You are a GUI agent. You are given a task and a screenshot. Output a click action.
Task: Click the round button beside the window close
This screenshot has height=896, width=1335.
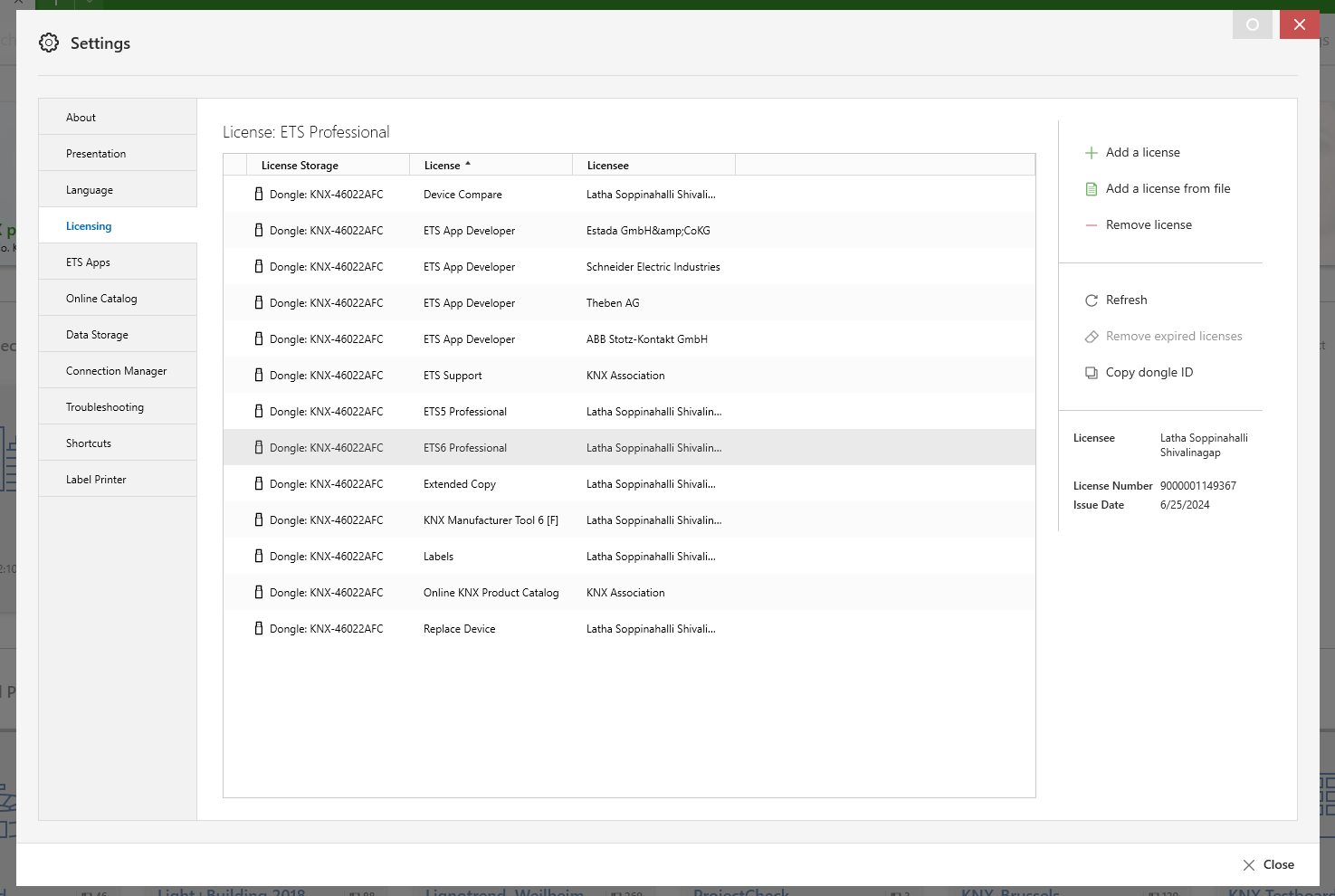click(1253, 24)
